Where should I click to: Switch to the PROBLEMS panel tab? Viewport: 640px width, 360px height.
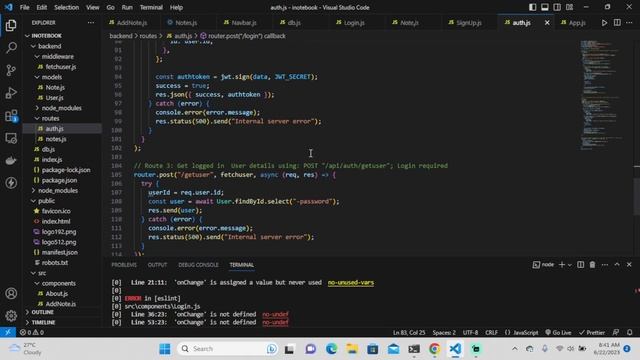[x=124, y=265]
